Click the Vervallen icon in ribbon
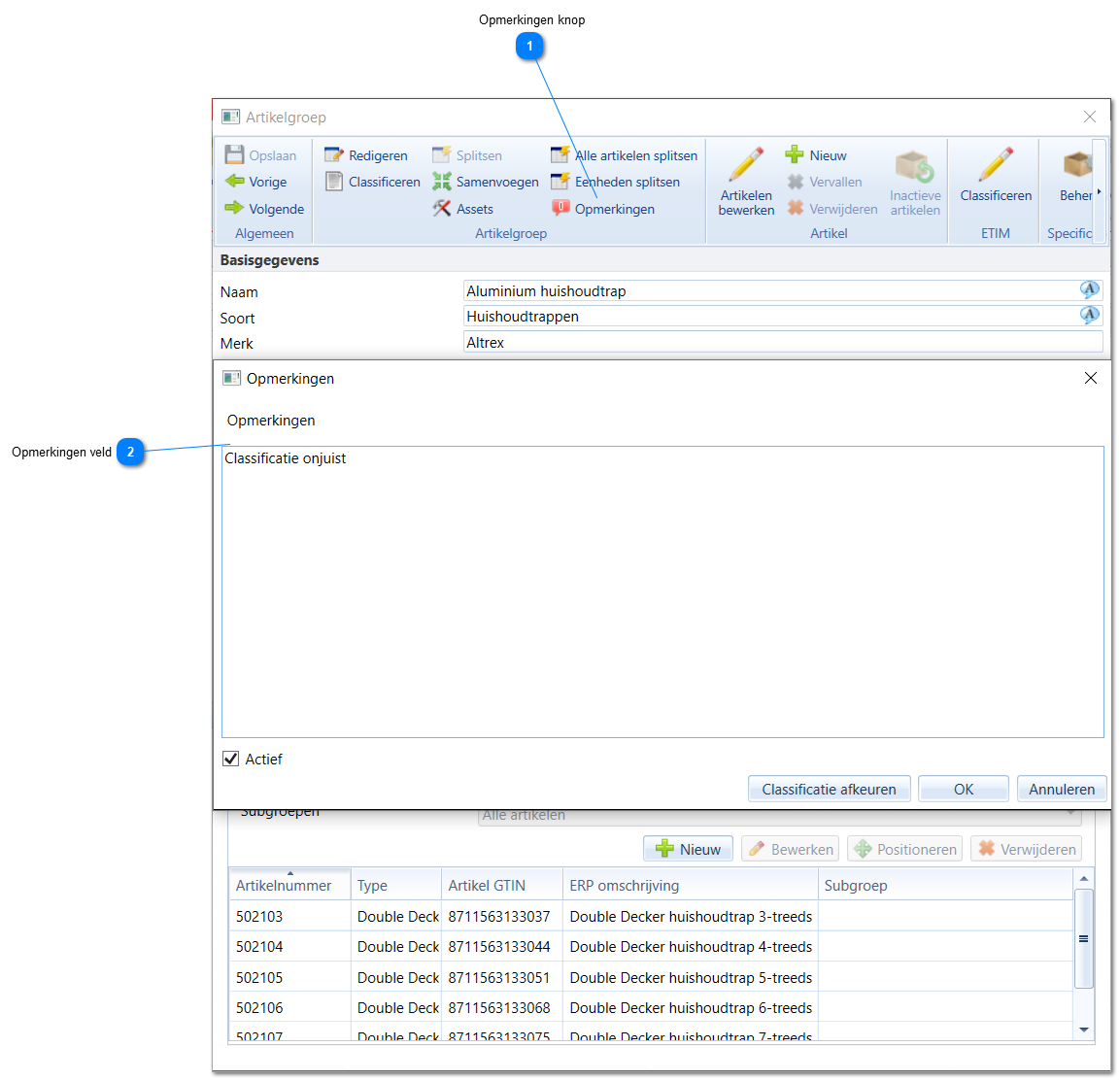Image resolution: width=1120 pixels, height=1081 pixels. (795, 182)
